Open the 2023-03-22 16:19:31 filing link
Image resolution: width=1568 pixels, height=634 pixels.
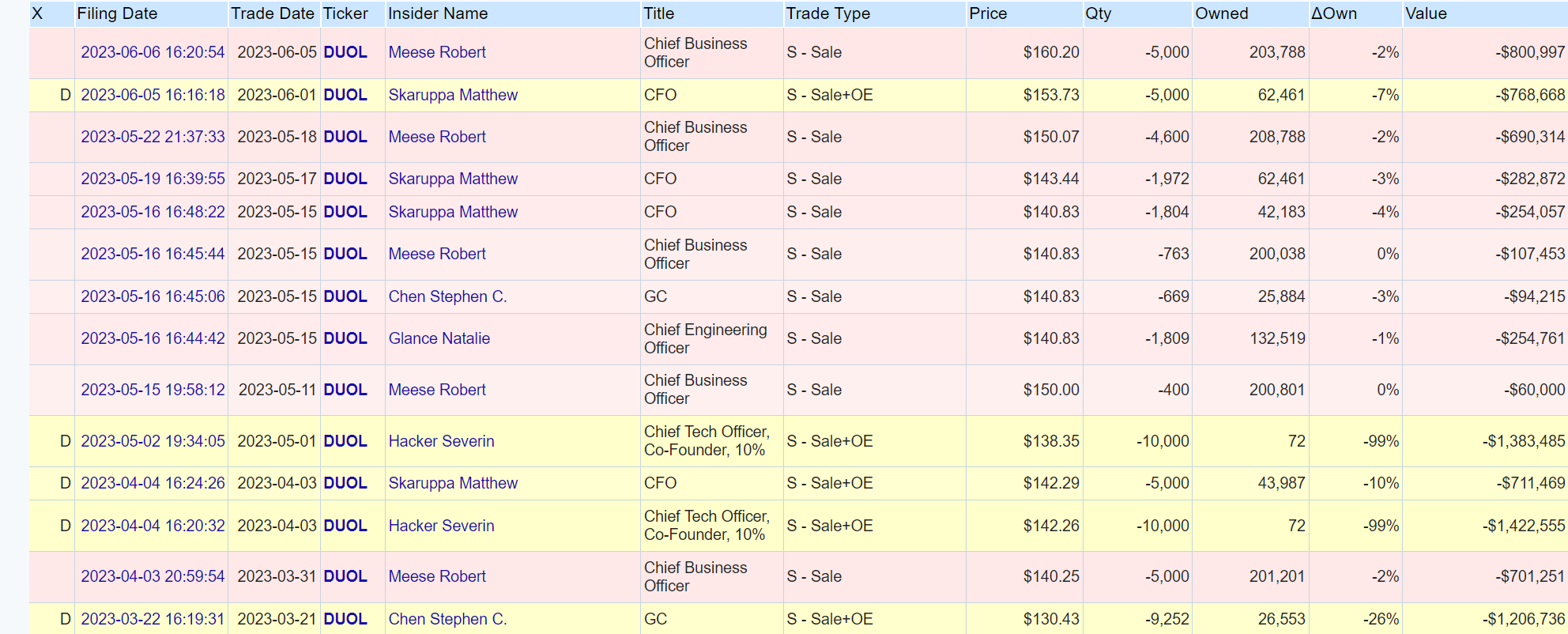[x=153, y=619]
